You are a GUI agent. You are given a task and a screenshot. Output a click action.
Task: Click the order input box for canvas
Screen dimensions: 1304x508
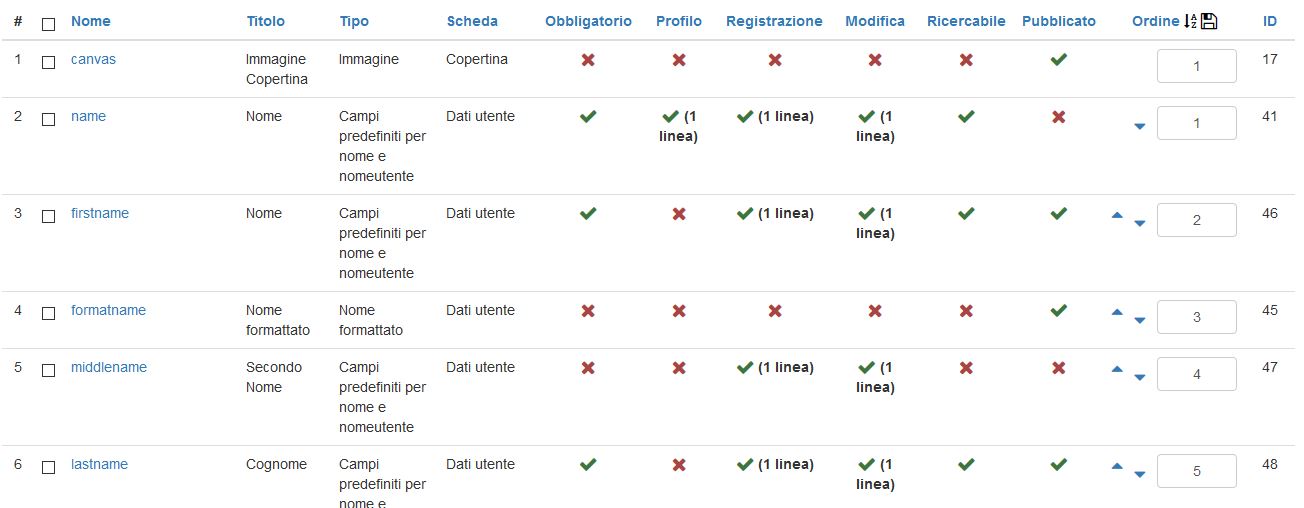1196,66
